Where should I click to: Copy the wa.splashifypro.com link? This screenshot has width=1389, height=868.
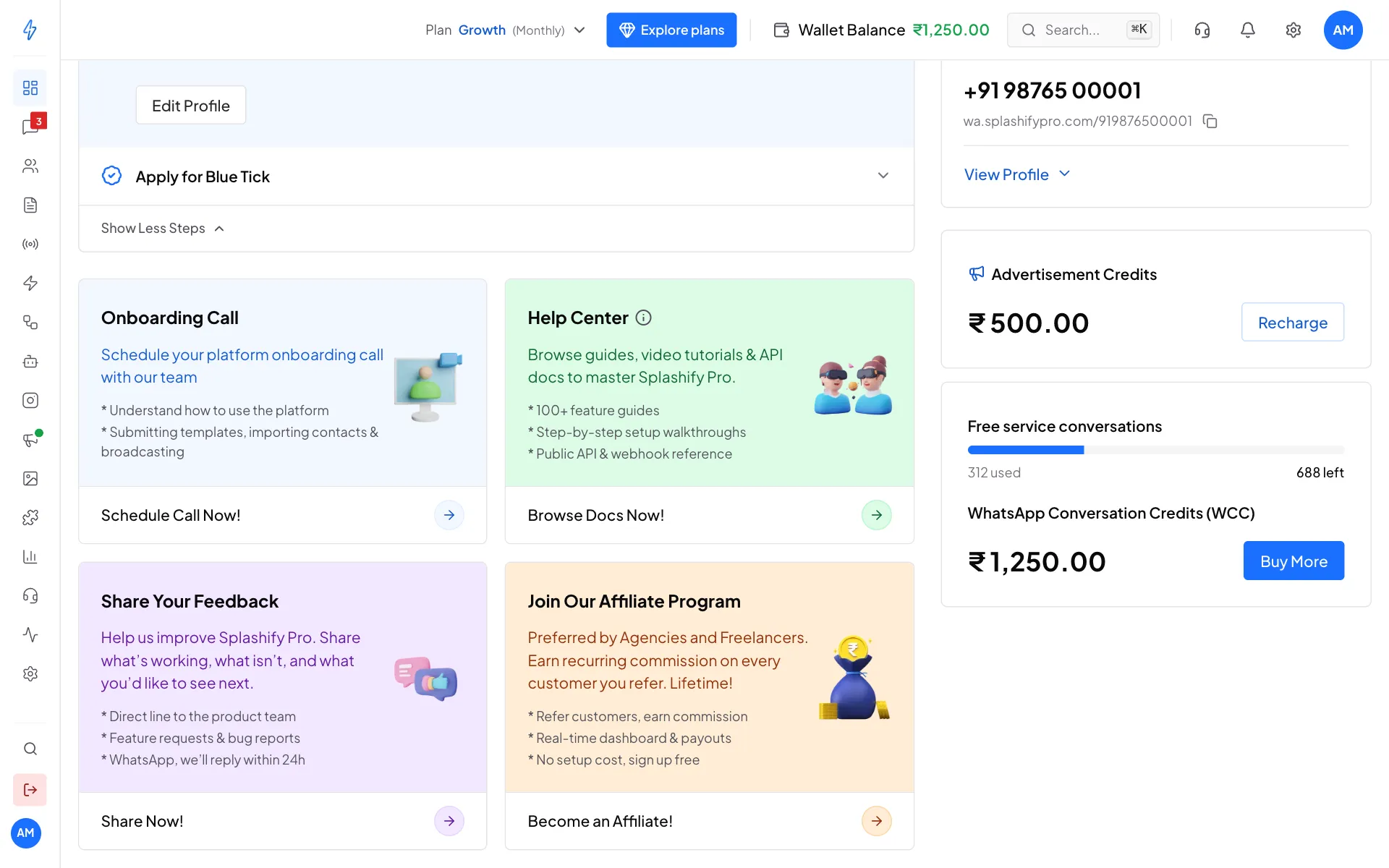tap(1210, 121)
